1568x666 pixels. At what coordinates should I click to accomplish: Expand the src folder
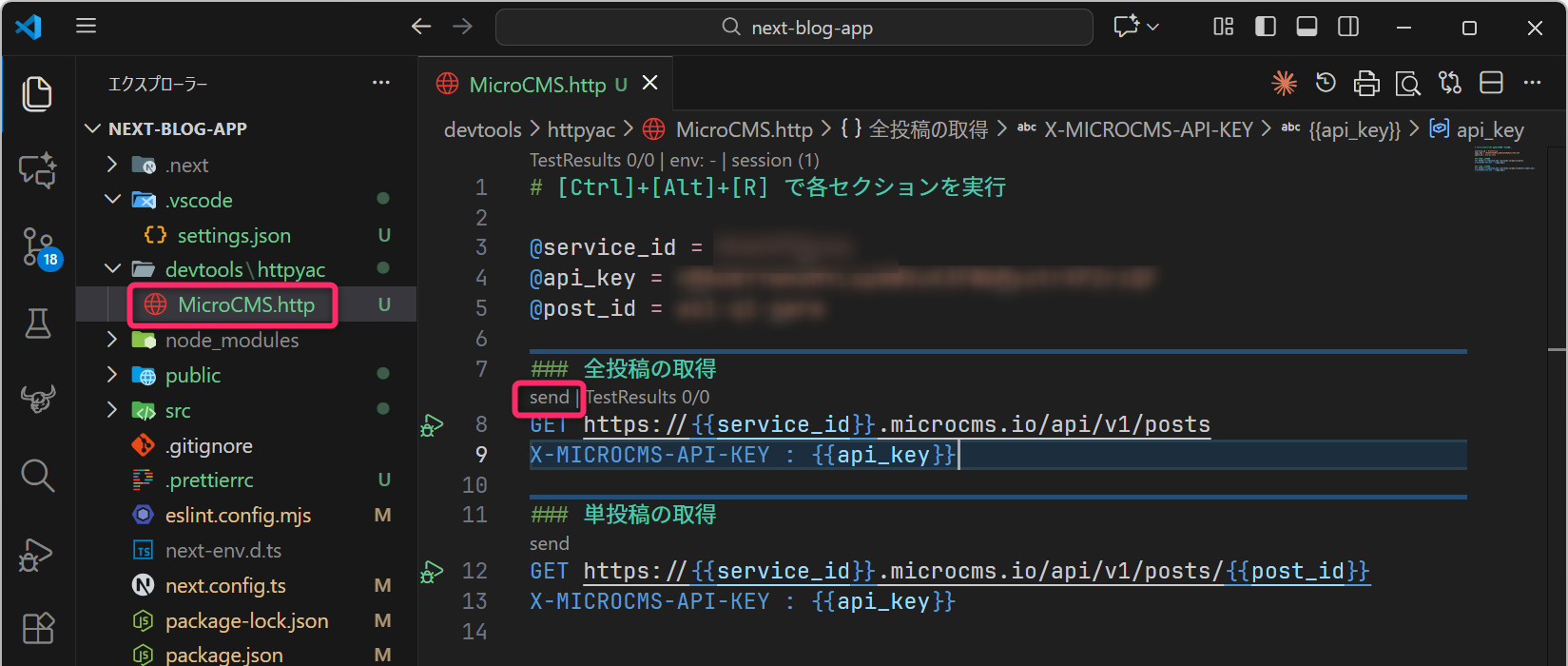178,410
